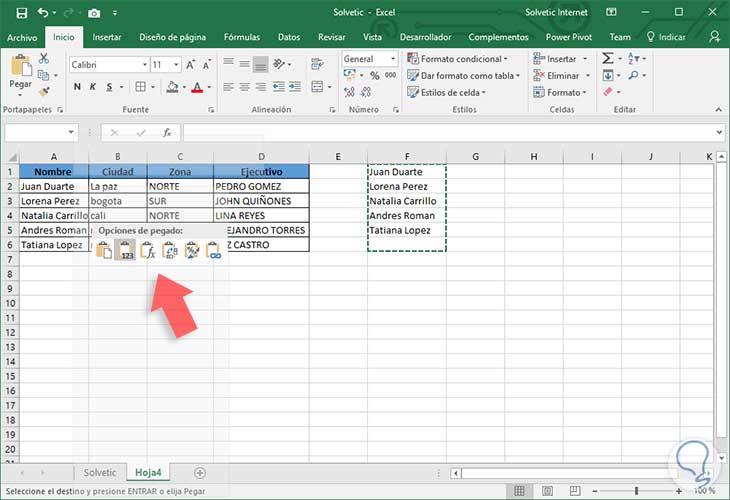Screen dimensions: 730x500
Task: Decrease indent
Action: point(278,87)
